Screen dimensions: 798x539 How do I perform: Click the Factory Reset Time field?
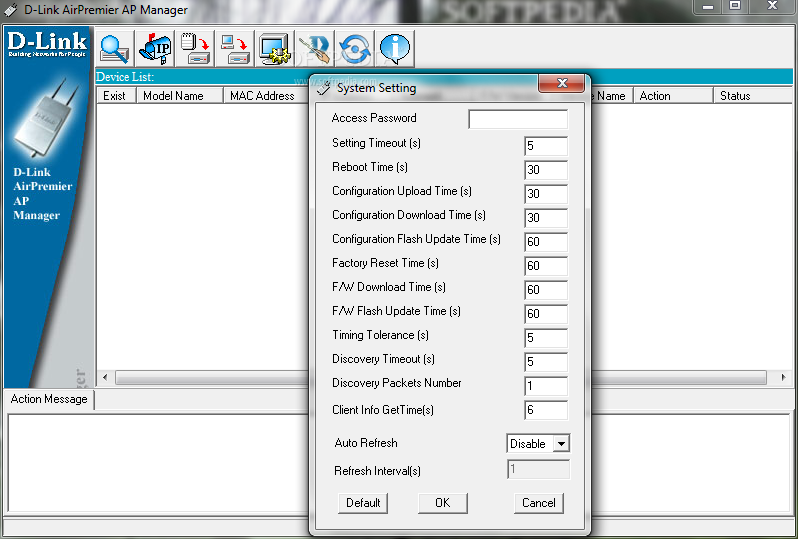coord(546,266)
